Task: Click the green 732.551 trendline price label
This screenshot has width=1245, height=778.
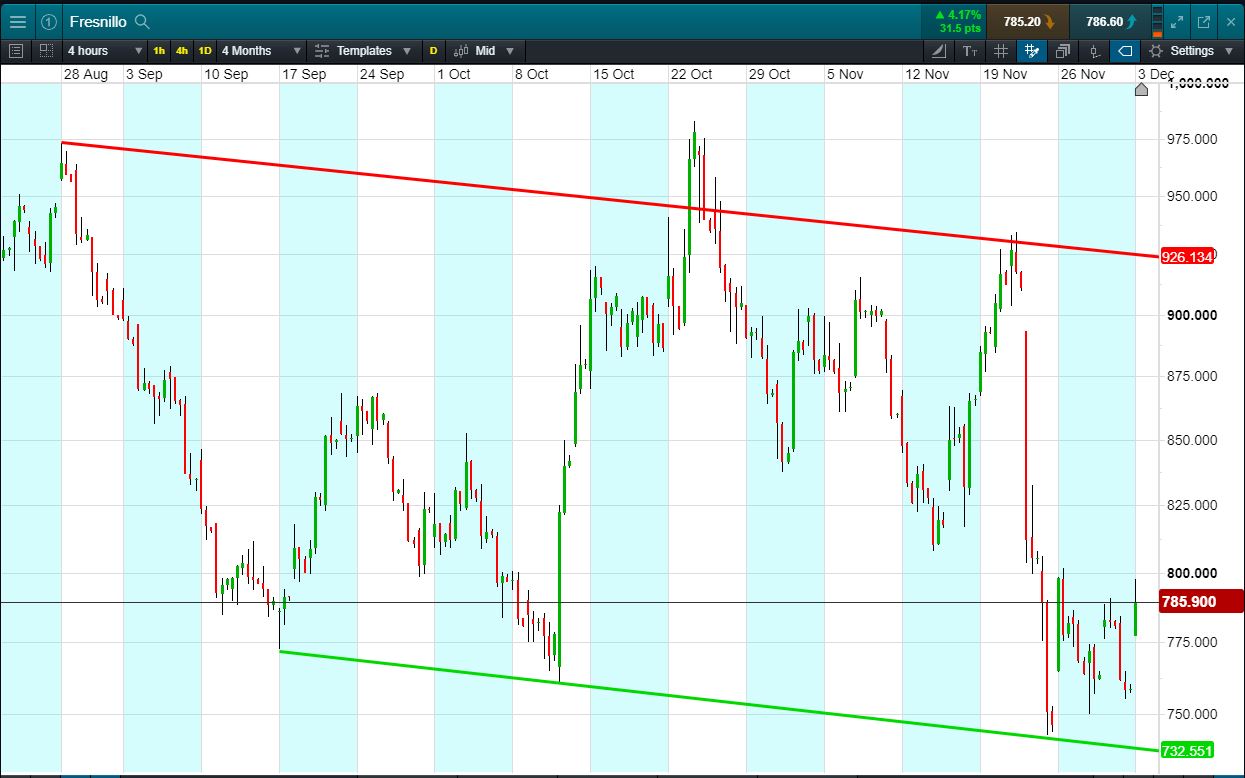Action: 1187,750
